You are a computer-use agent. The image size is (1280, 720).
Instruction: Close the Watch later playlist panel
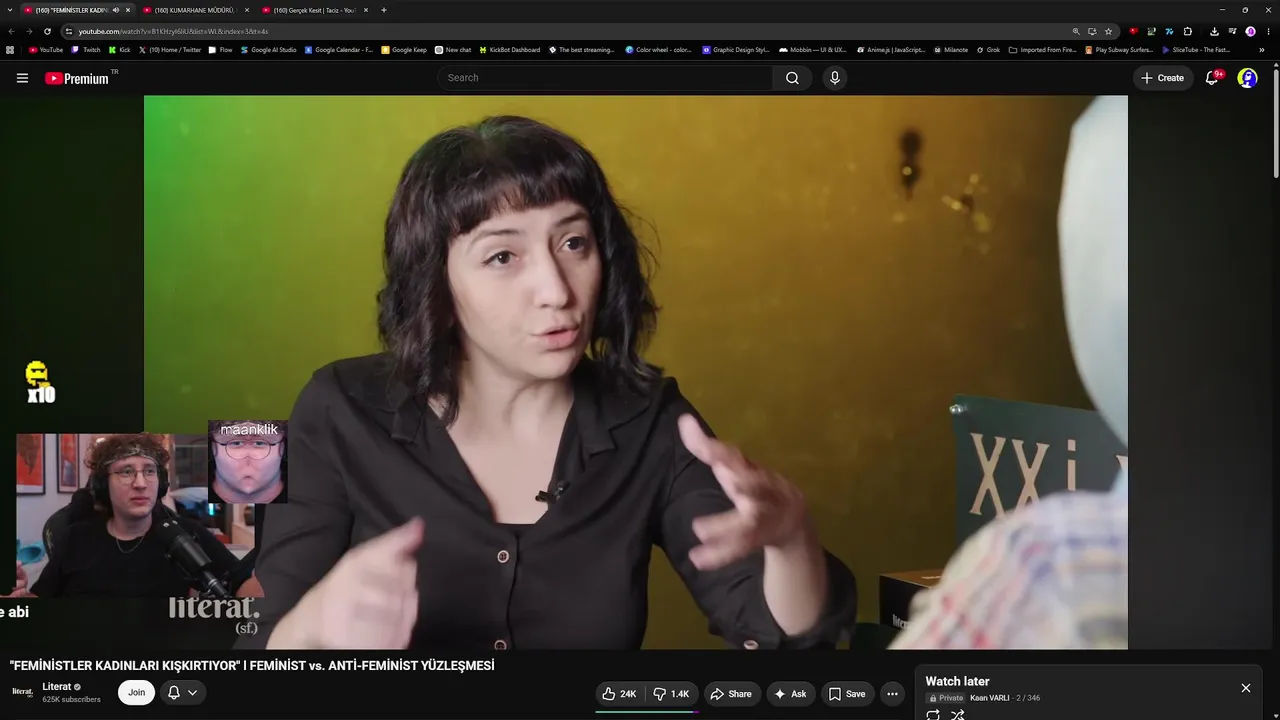(1246, 688)
